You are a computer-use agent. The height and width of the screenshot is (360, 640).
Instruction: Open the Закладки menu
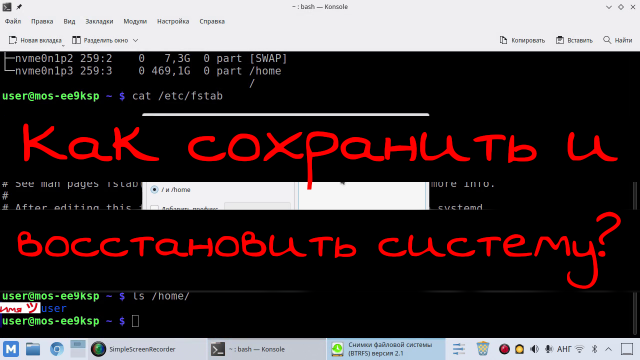point(99,21)
